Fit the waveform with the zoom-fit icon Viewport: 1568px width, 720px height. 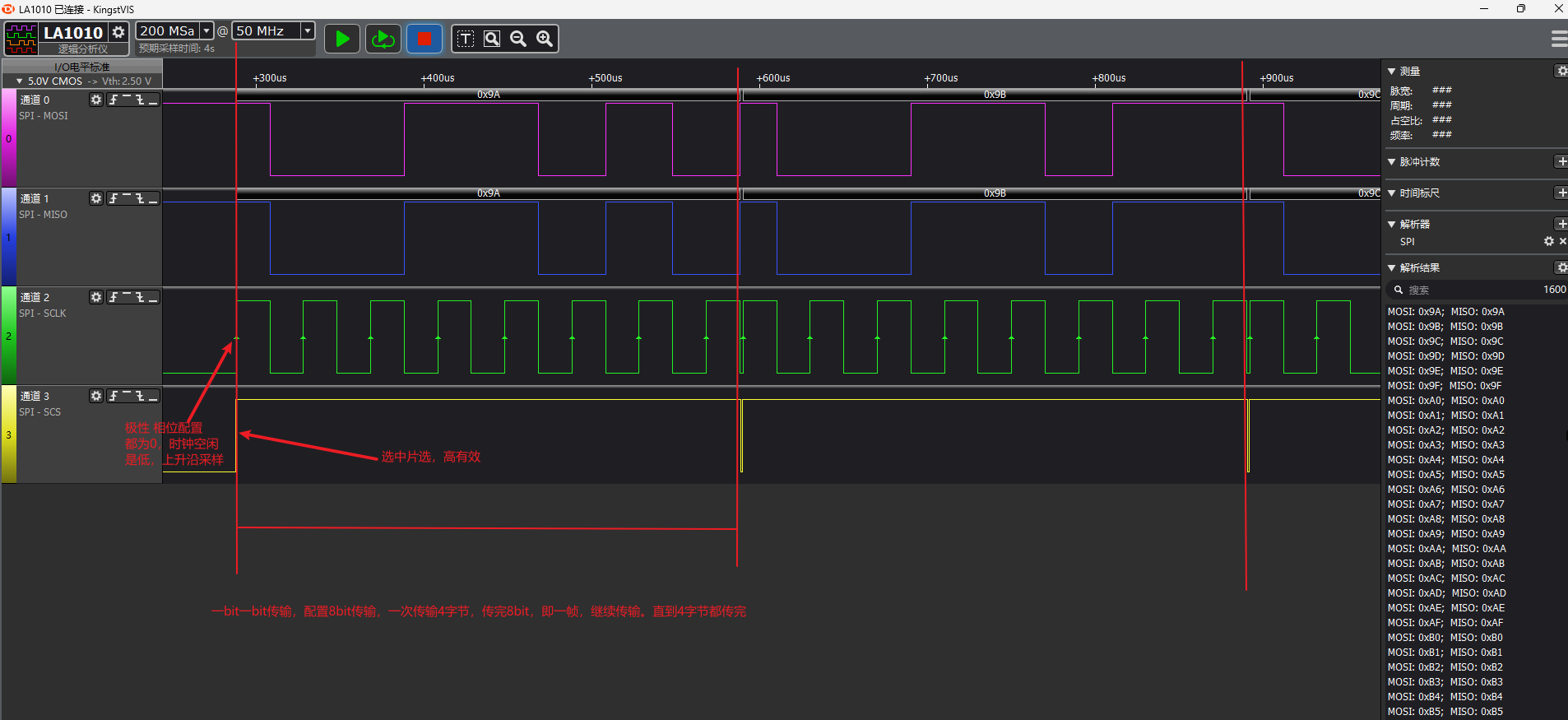[x=492, y=39]
